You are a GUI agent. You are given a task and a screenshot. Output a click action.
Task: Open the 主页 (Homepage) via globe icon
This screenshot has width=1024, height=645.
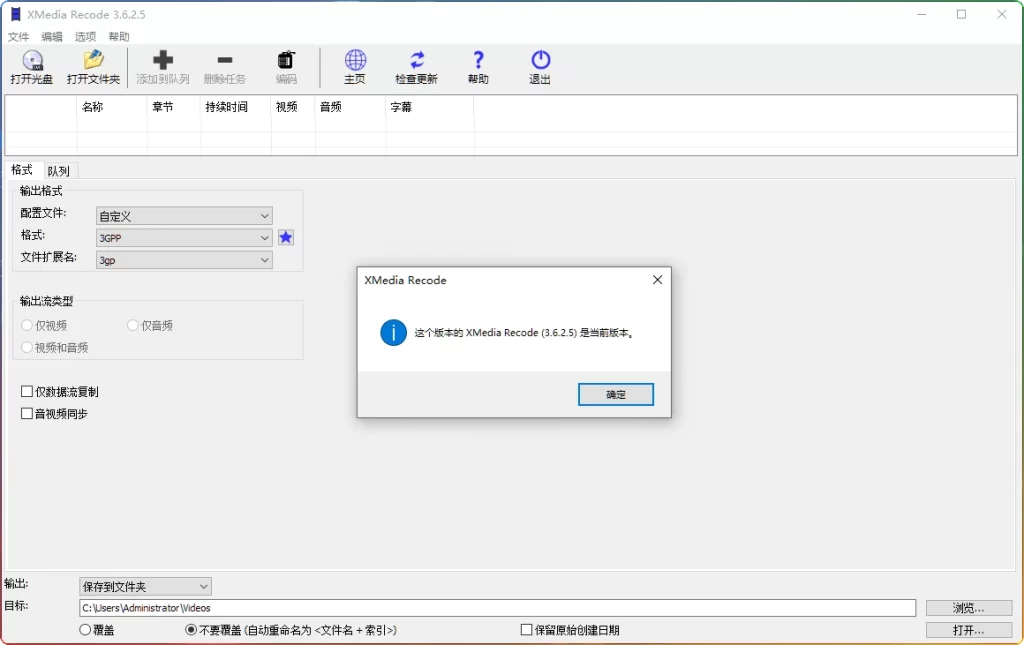354,66
